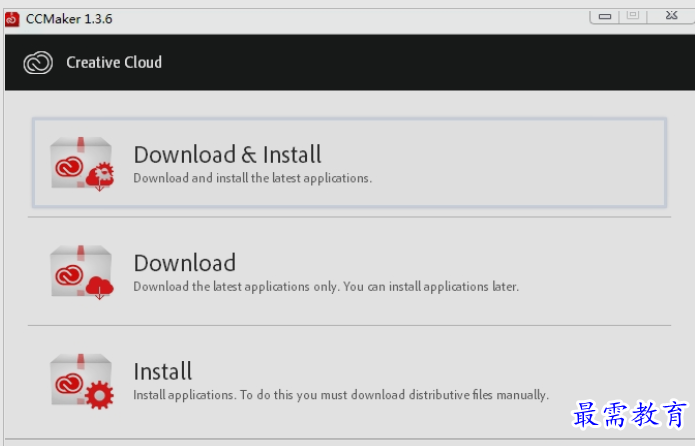
Task: Click the CCMaker 1.3.6 window title
Action: point(69,19)
